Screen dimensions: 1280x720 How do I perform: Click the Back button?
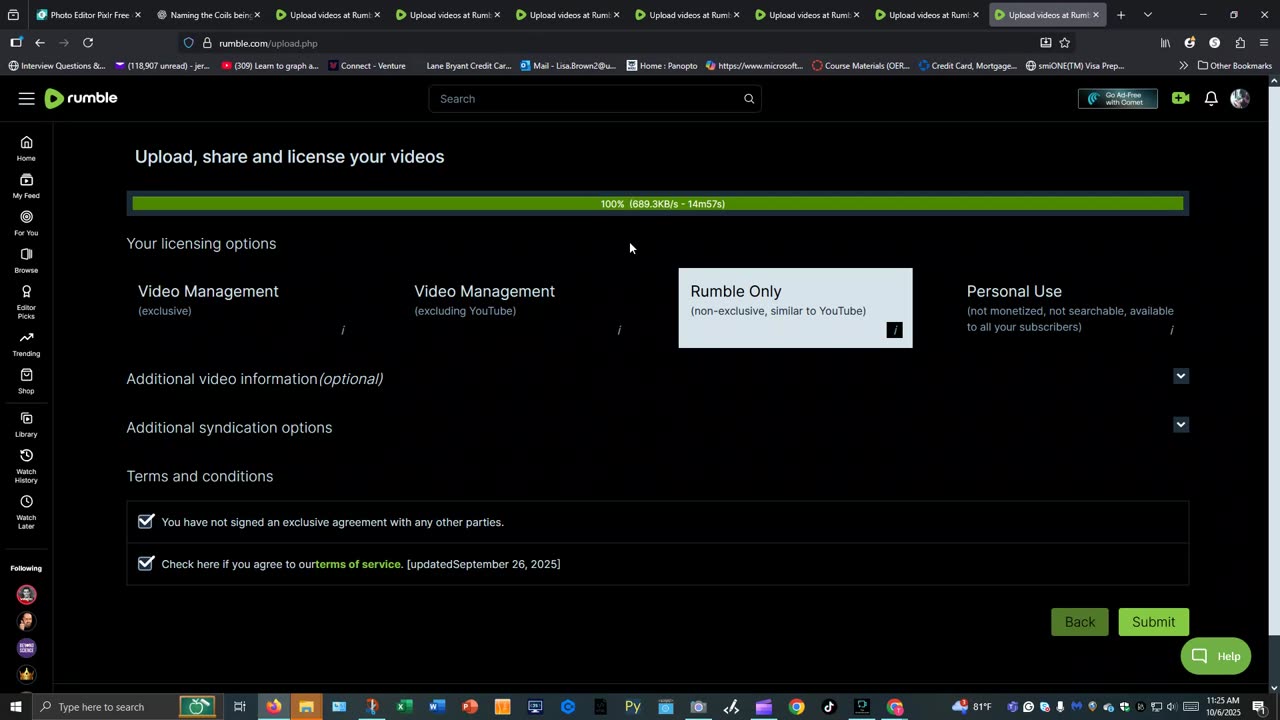coord(1080,622)
